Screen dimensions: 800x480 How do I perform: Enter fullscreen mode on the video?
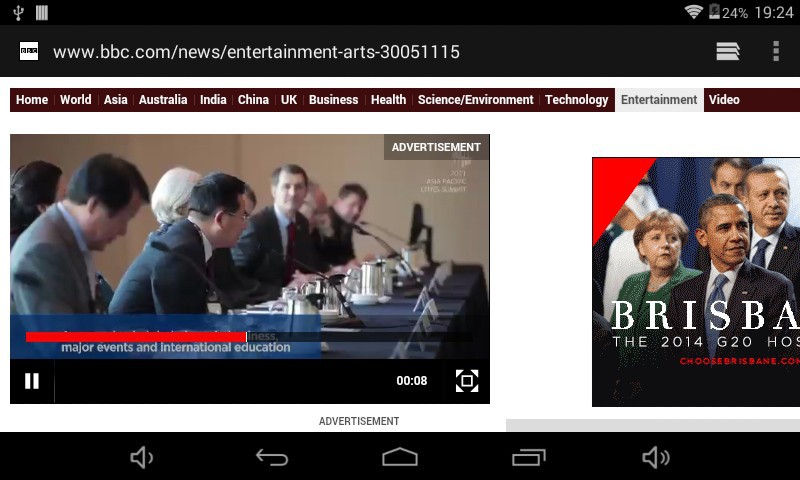[x=466, y=381]
